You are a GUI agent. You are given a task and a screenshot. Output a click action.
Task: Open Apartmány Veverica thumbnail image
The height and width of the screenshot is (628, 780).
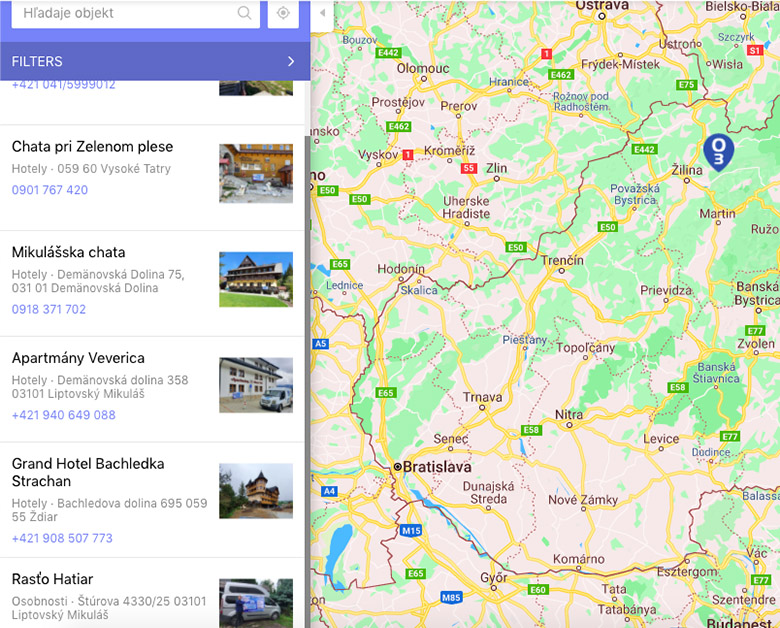pos(256,385)
